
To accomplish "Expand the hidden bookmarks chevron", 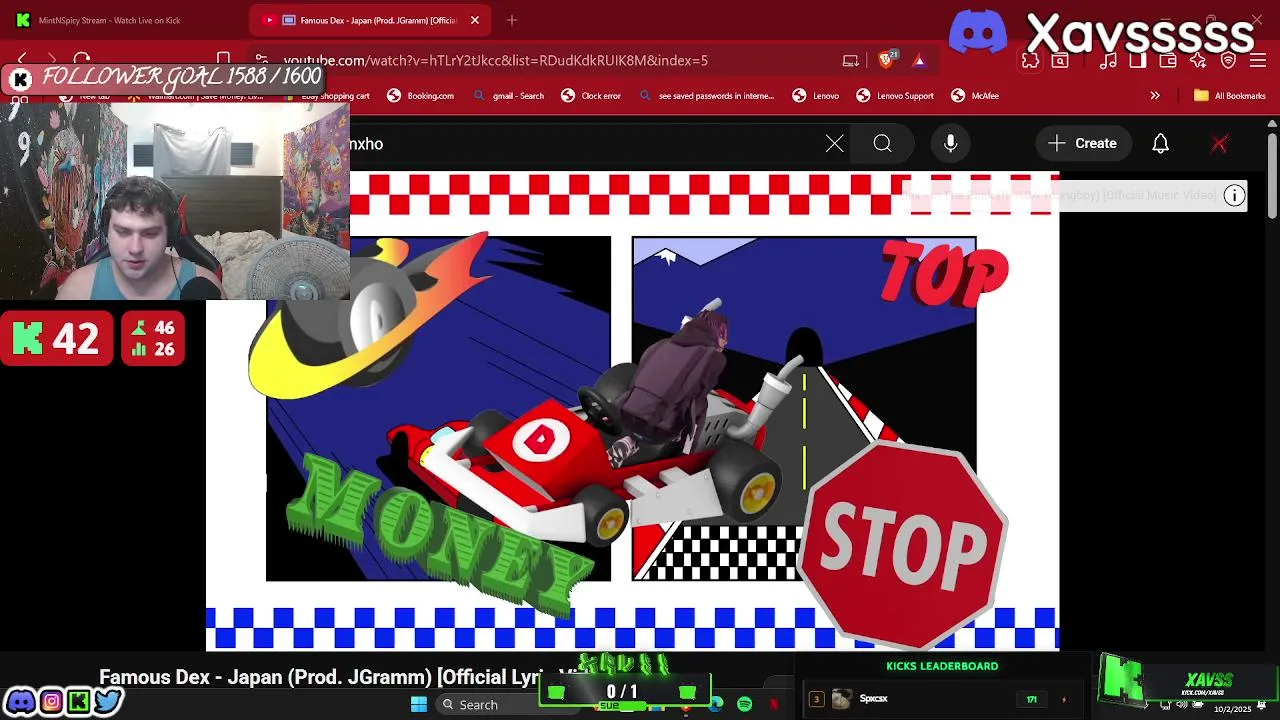I will tap(1155, 96).
